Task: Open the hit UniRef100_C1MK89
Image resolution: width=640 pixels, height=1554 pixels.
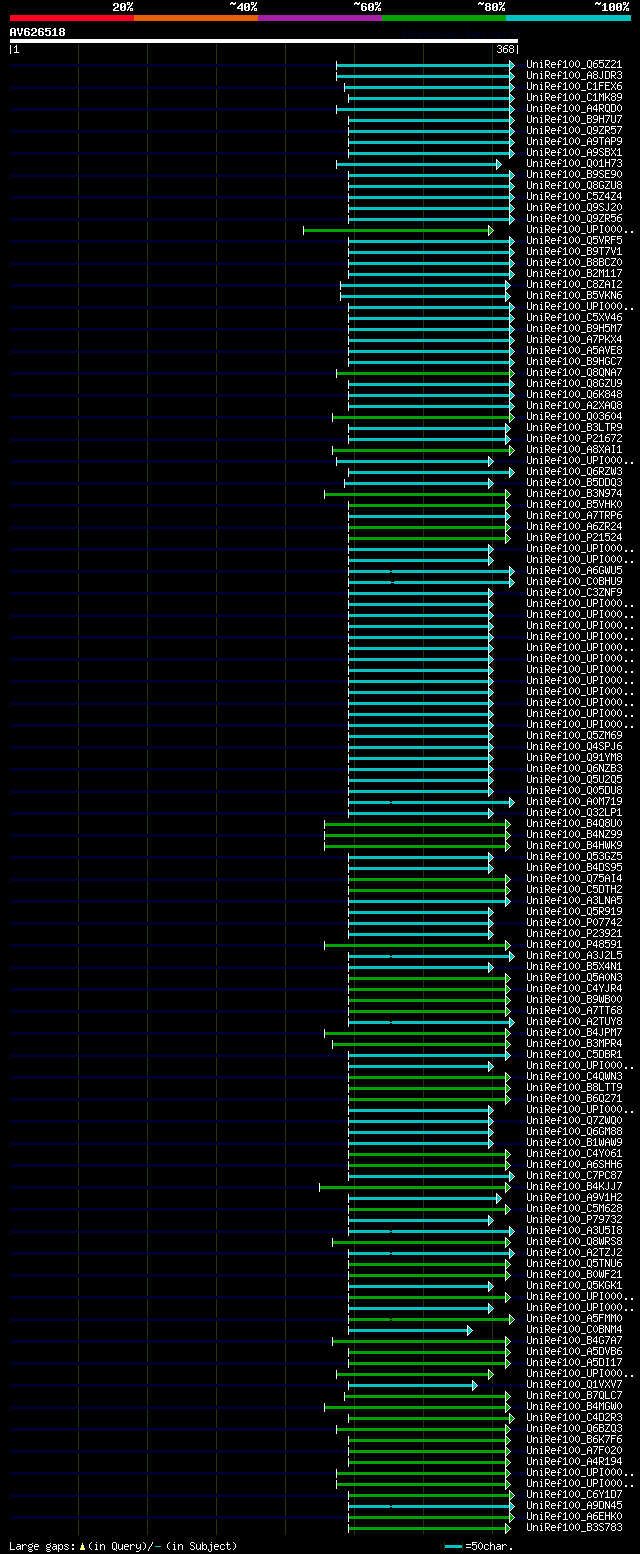Action: [574, 97]
